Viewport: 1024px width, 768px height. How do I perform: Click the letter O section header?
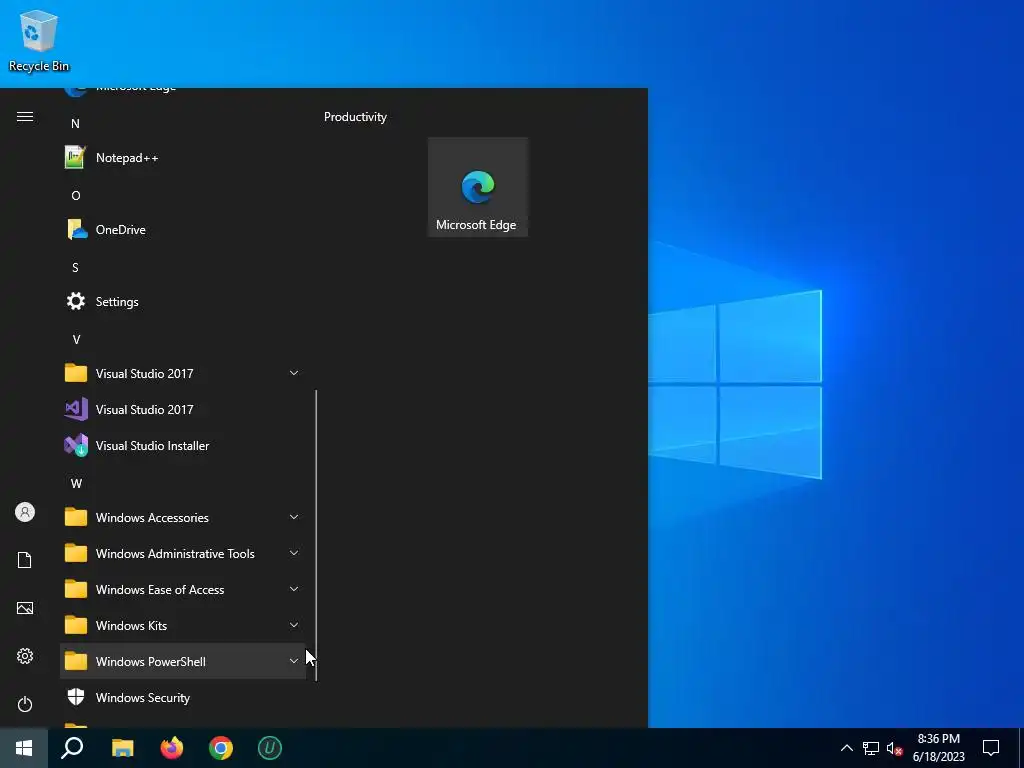pyautogui.click(x=76, y=195)
